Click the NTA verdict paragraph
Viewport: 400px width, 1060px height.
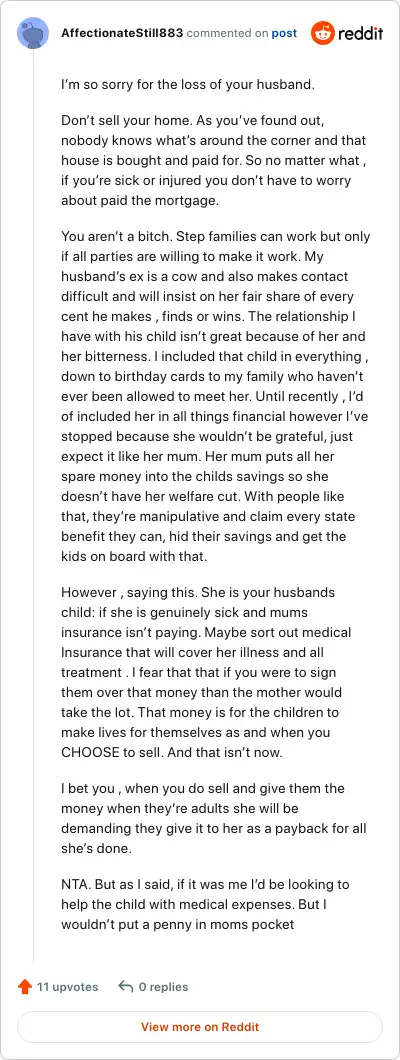[x=205, y=904]
